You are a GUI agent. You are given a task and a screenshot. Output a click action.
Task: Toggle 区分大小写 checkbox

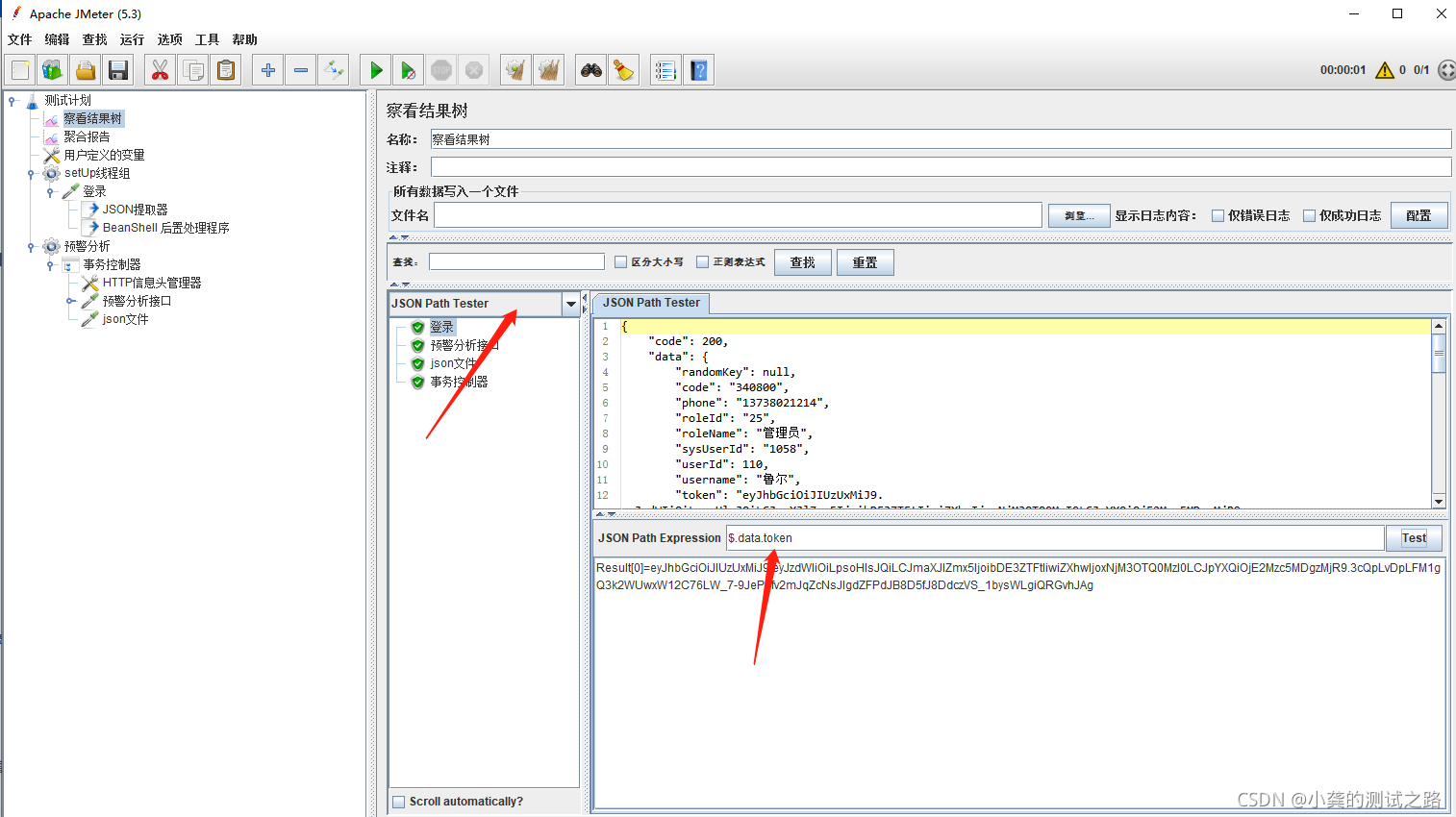click(620, 261)
